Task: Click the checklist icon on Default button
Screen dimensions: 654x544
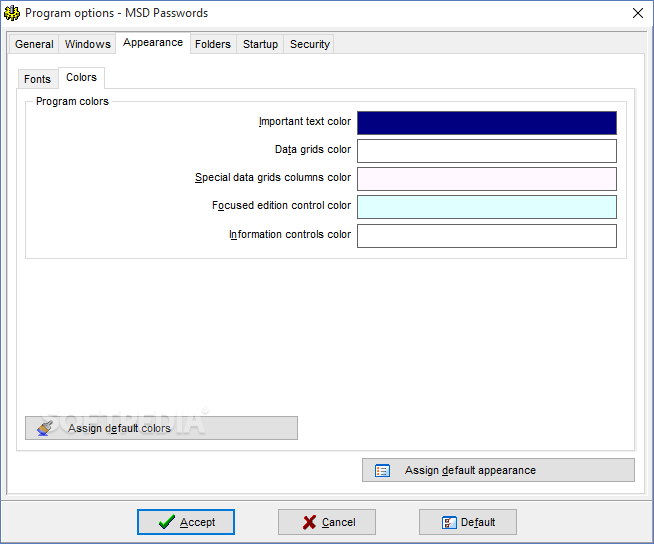Action: point(449,522)
